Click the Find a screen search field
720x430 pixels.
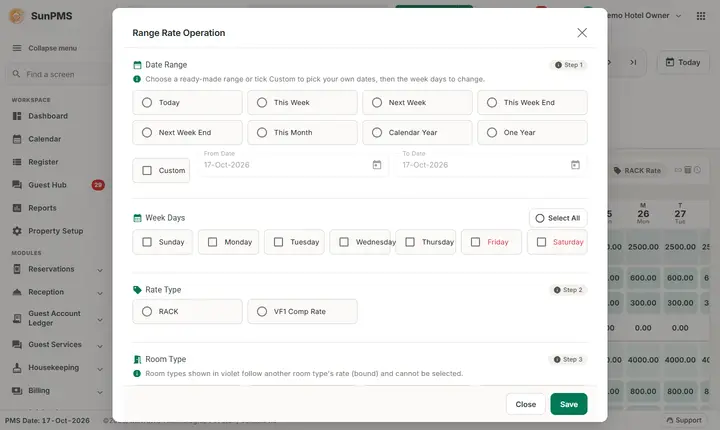(x=57, y=74)
